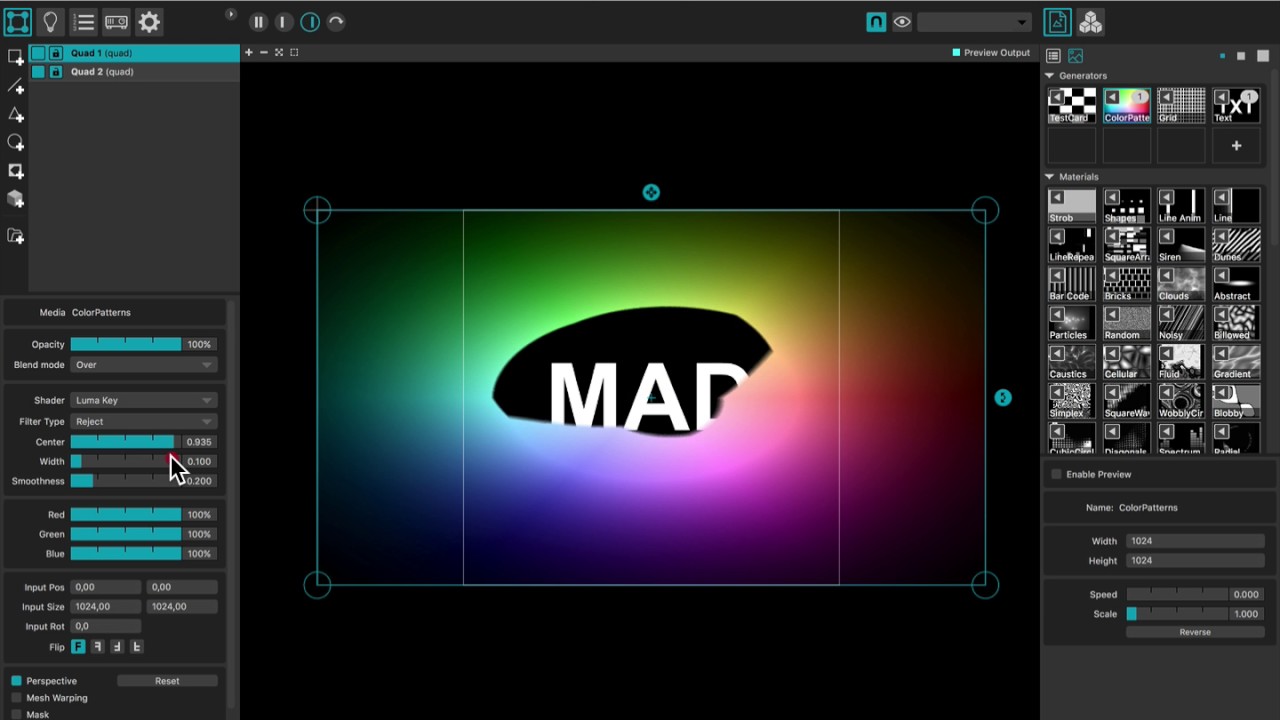The width and height of the screenshot is (1280, 720).
Task: Select the add circle tool
Action: 15,142
